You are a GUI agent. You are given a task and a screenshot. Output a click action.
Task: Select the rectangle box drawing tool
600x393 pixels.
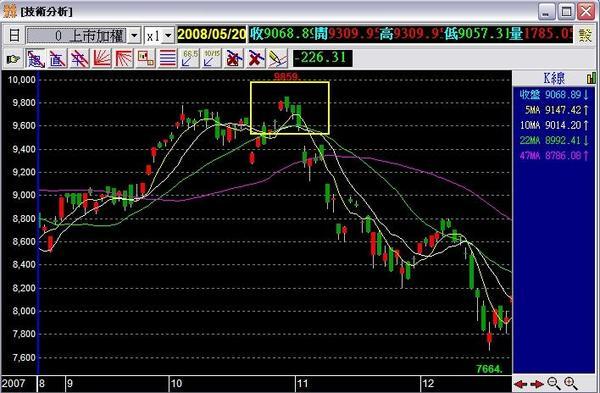point(146,59)
